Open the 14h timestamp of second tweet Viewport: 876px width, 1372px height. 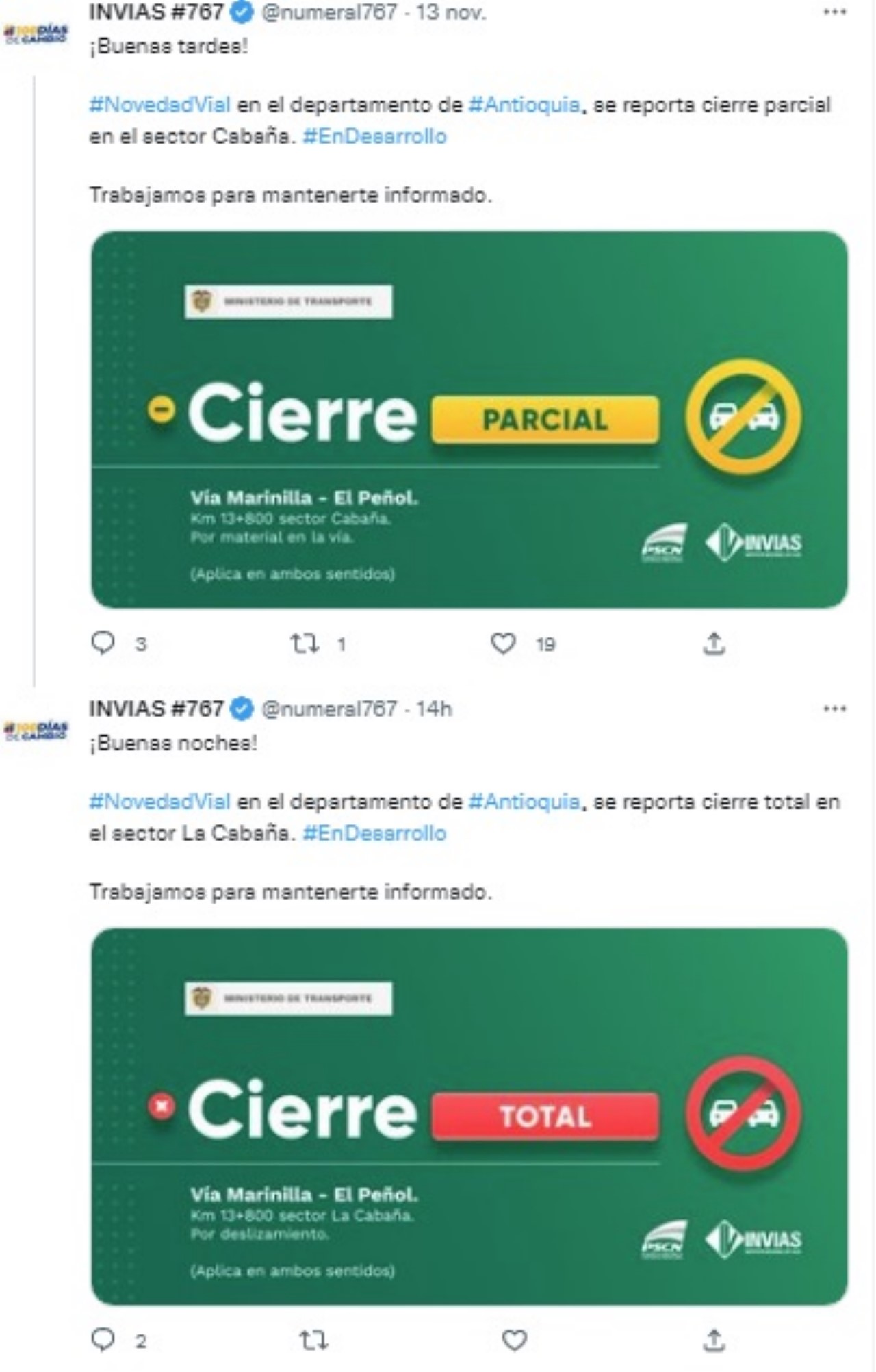click(x=435, y=709)
